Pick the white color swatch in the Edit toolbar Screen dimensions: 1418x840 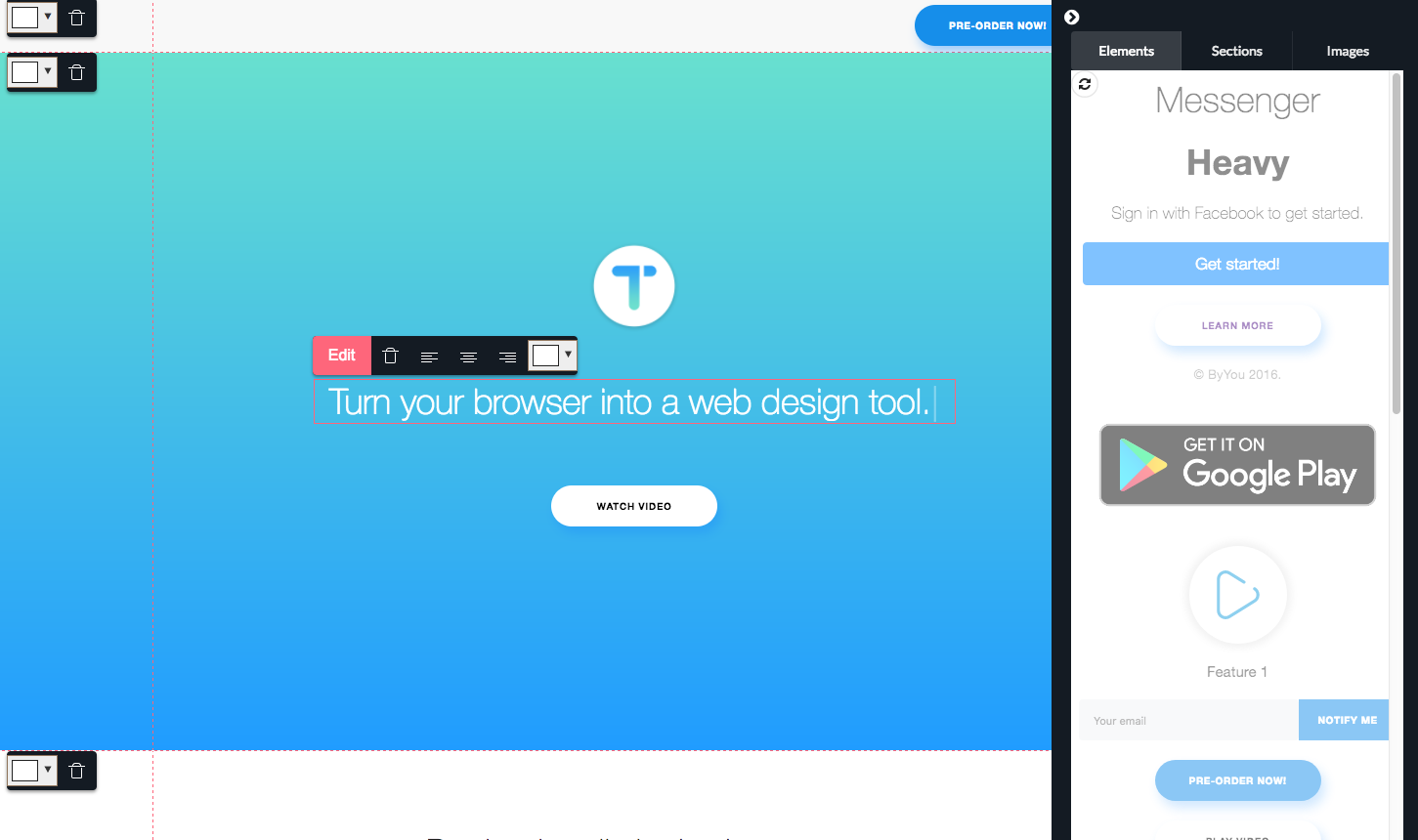point(545,356)
